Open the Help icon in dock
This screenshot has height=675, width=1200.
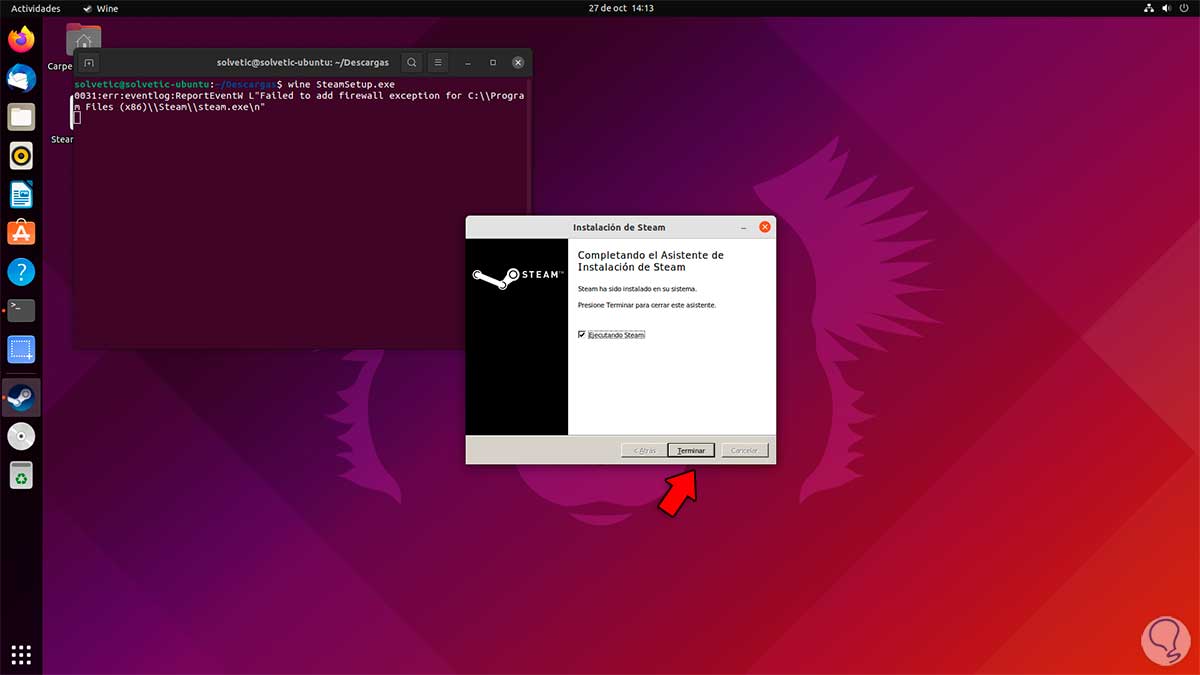coord(21,271)
